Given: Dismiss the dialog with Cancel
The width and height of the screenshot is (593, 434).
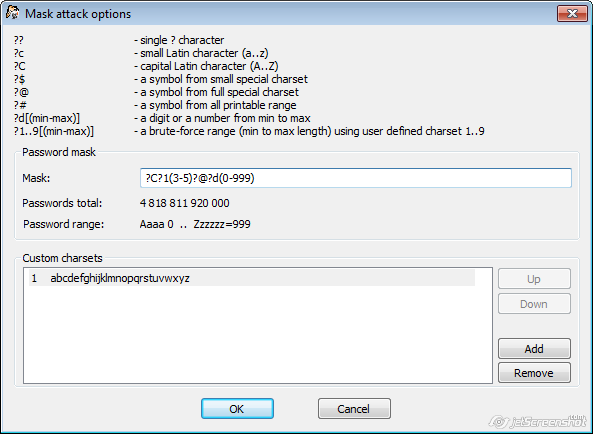Looking at the screenshot, I should [x=354, y=409].
